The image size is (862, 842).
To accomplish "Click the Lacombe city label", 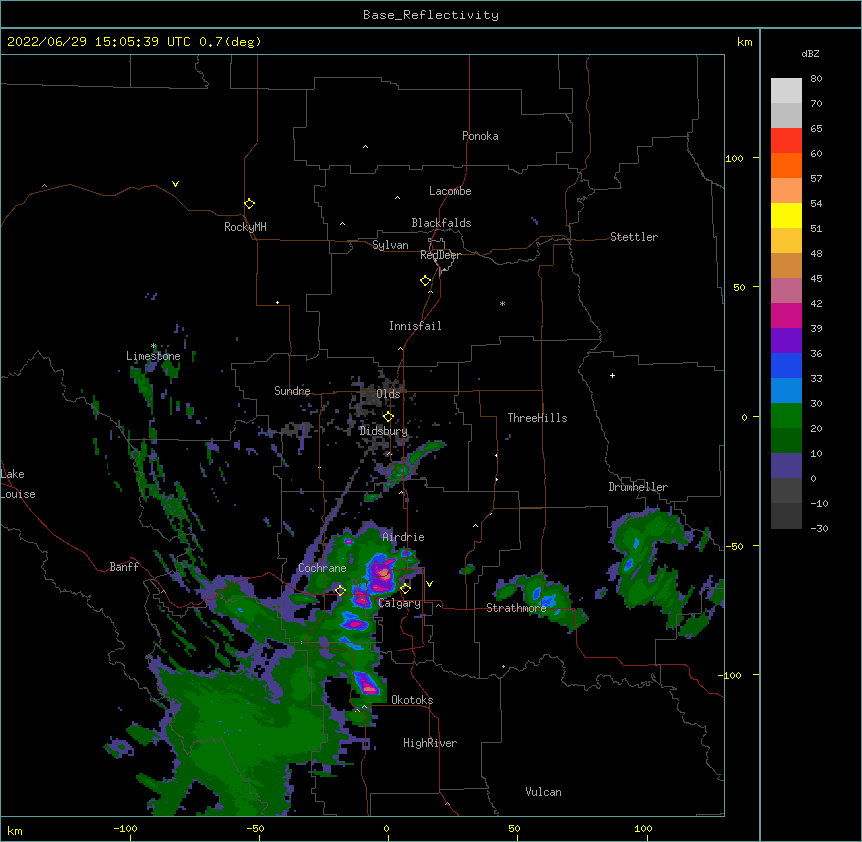I will point(450,191).
